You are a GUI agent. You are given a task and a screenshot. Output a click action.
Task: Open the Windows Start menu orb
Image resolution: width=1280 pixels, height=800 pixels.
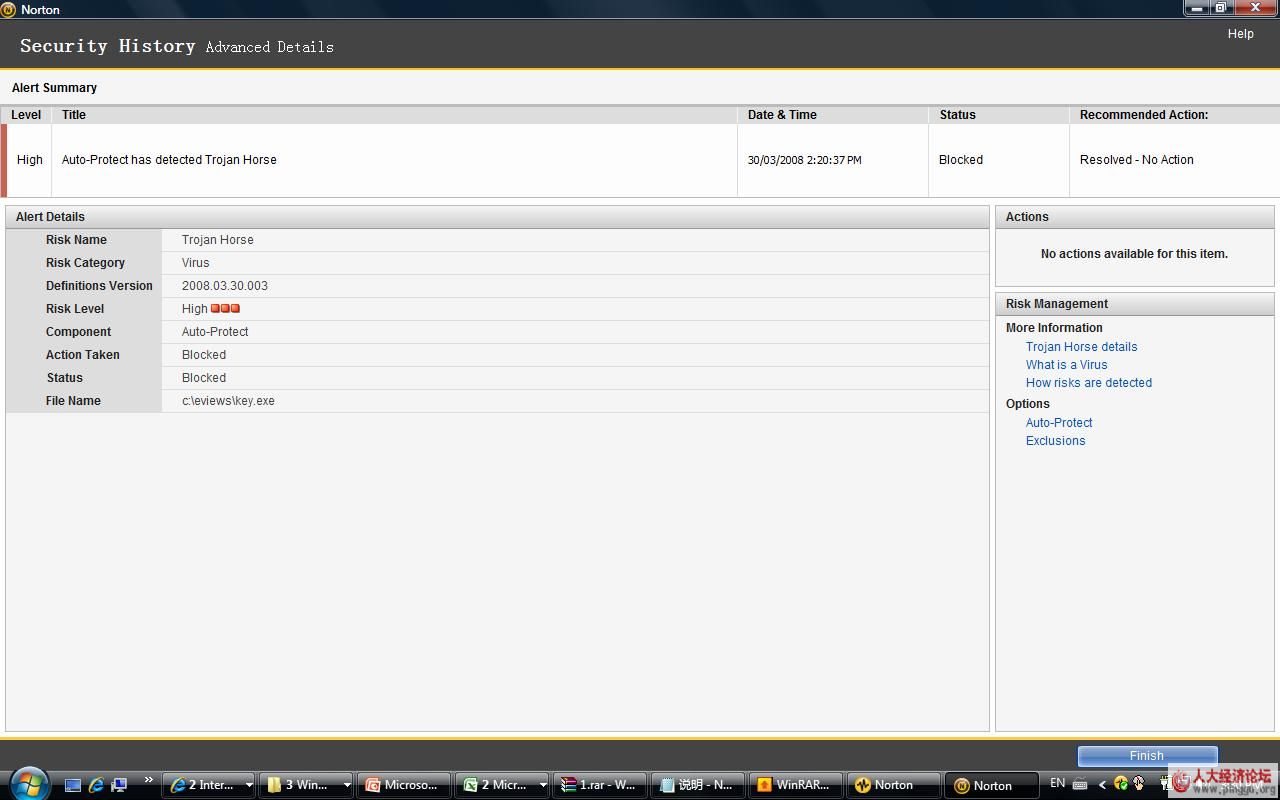(x=29, y=782)
